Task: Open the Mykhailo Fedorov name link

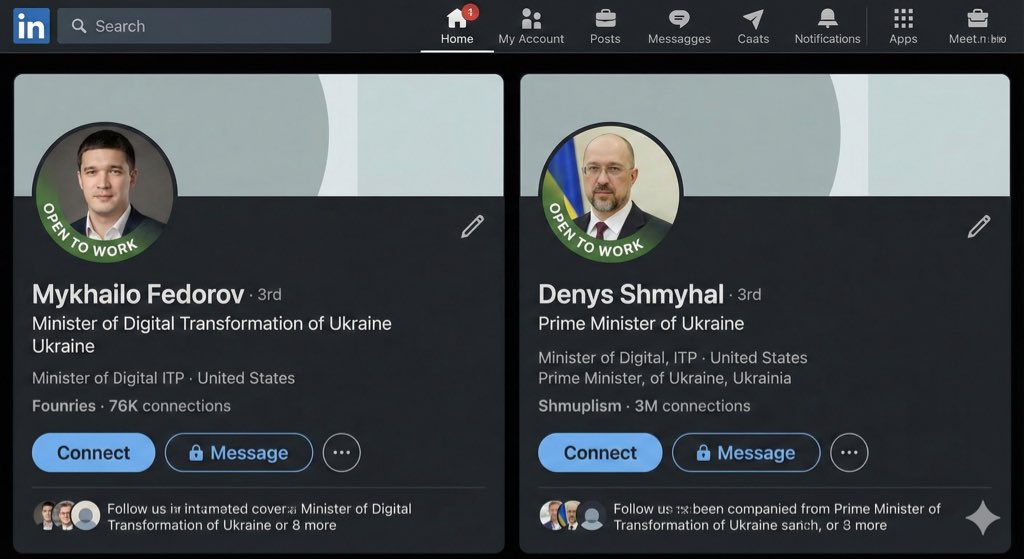Action: click(138, 295)
